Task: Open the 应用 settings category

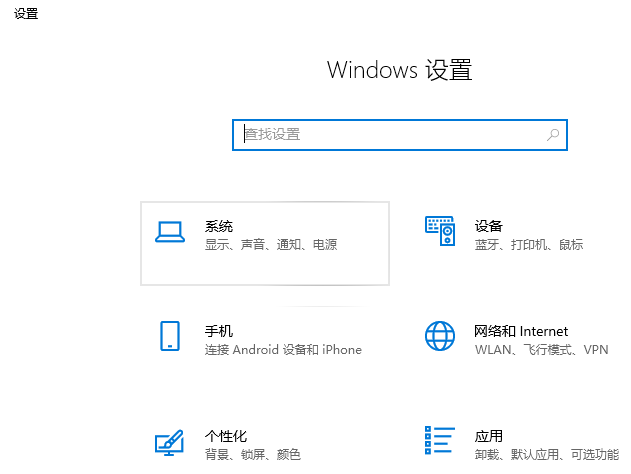Action: coord(489,436)
